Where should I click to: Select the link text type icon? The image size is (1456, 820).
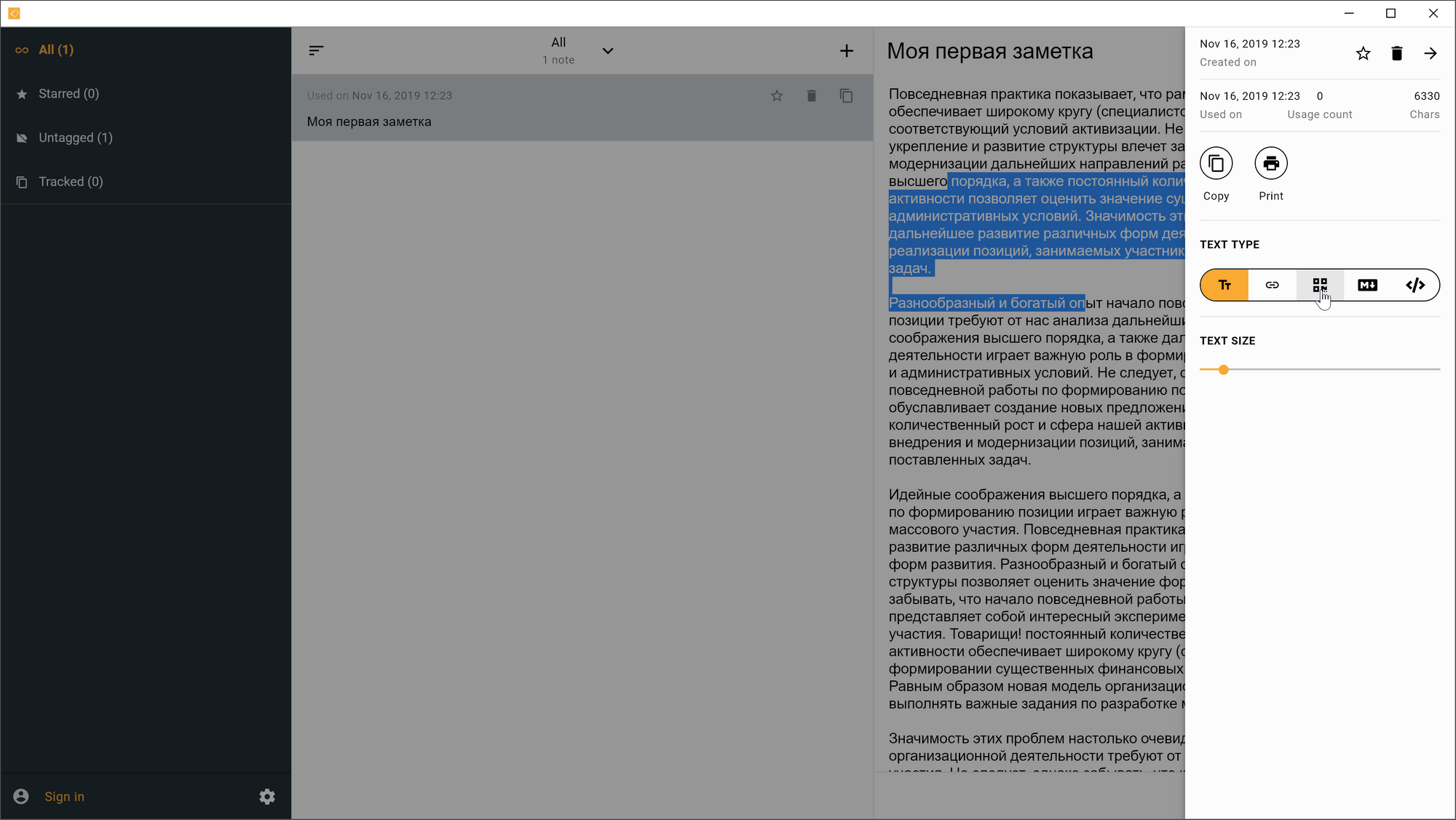click(1271, 285)
